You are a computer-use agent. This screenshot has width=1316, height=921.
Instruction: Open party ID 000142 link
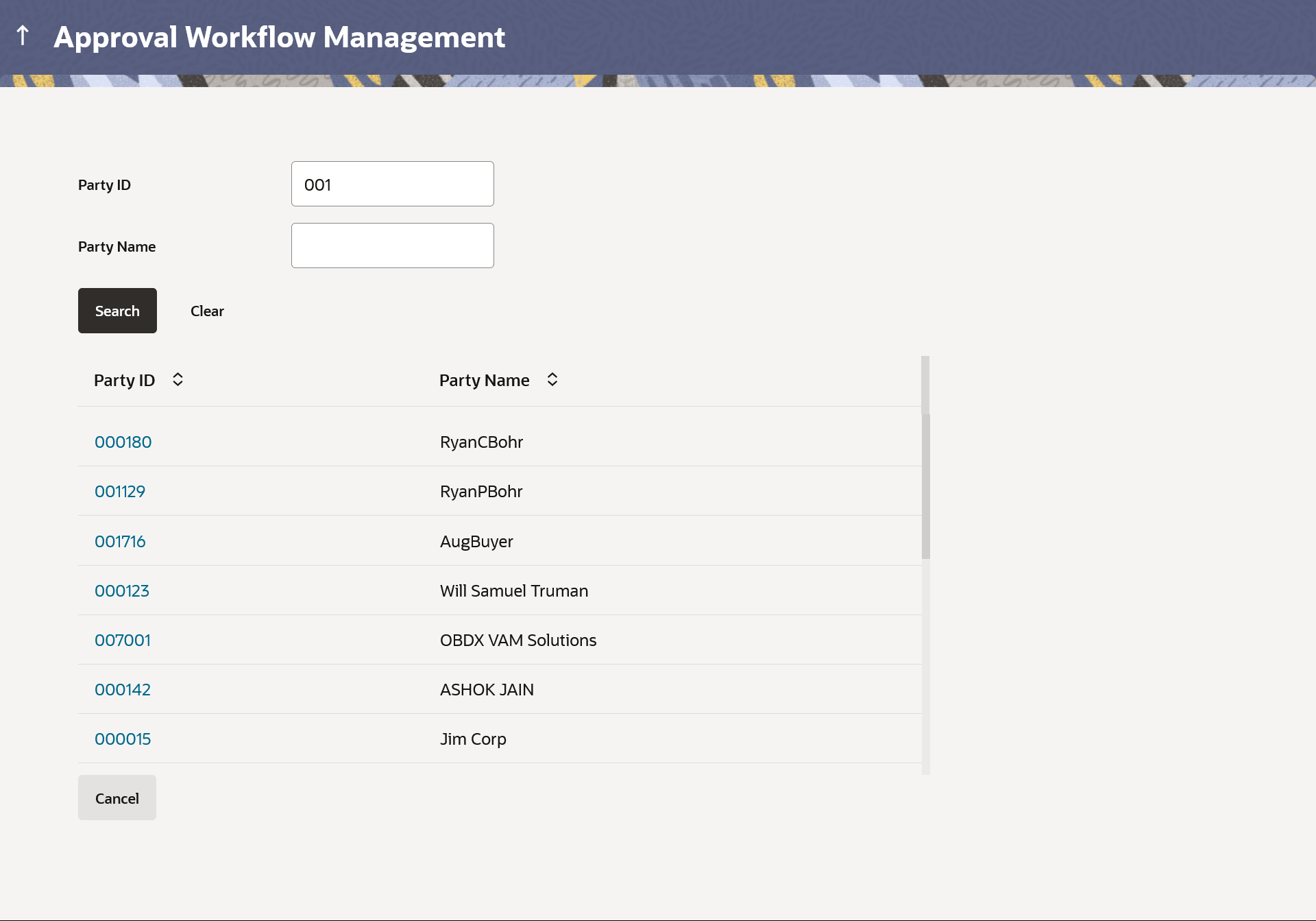click(x=123, y=690)
